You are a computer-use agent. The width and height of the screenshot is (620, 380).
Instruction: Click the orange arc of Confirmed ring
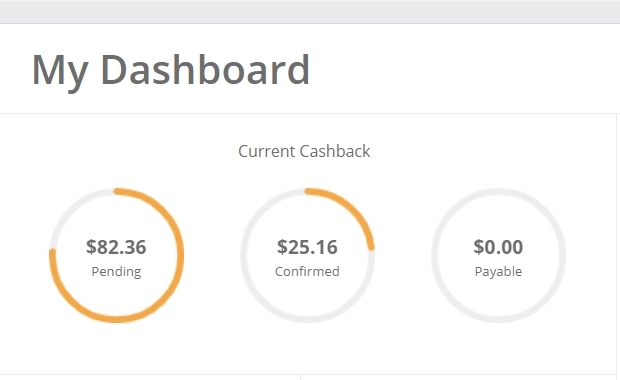click(354, 215)
